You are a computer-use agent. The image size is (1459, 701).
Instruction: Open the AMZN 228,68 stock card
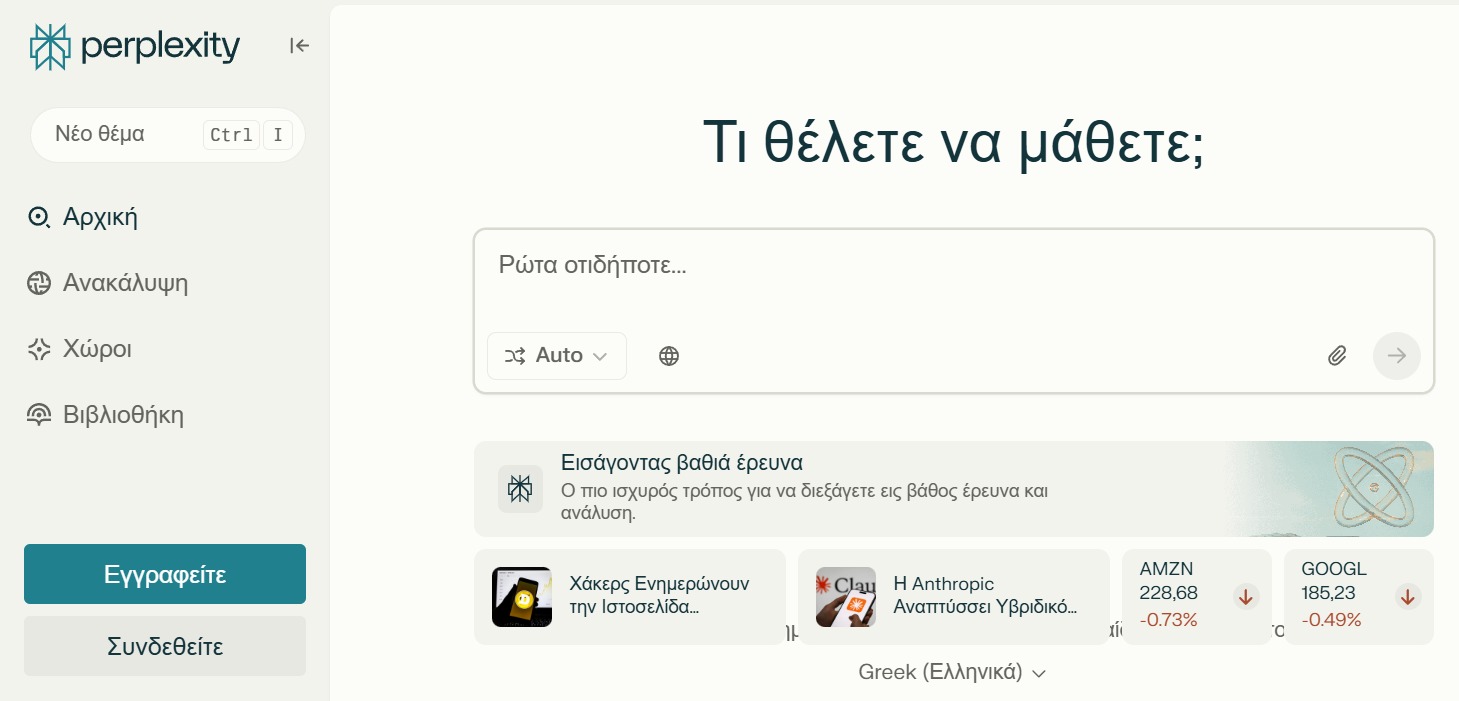coord(1197,597)
